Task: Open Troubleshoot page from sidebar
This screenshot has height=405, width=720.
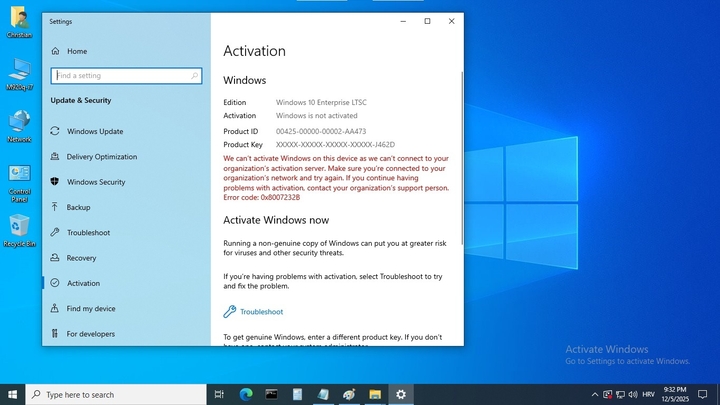Action: pos(88,233)
